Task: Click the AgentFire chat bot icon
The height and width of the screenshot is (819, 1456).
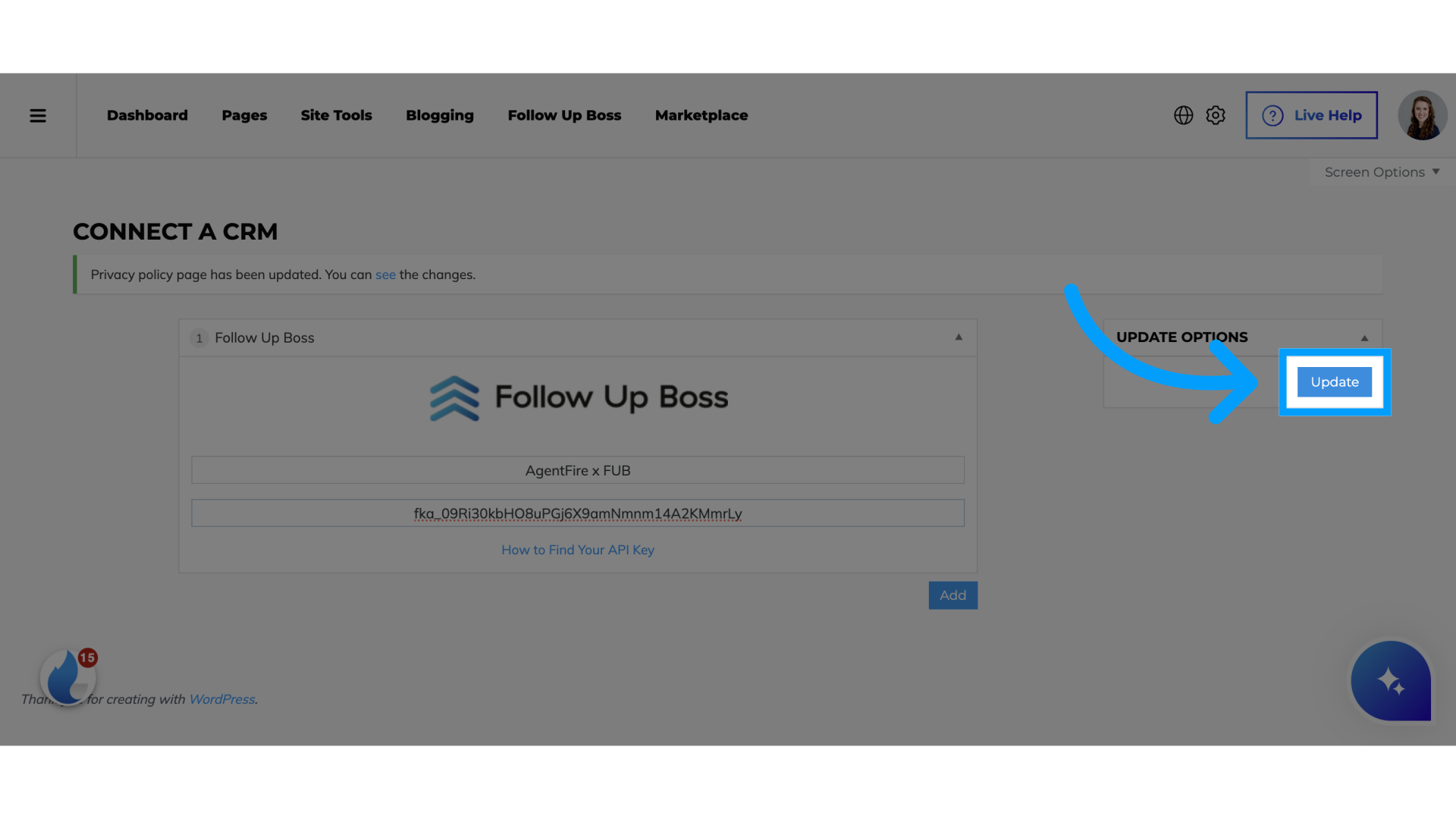Action: (1391, 681)
